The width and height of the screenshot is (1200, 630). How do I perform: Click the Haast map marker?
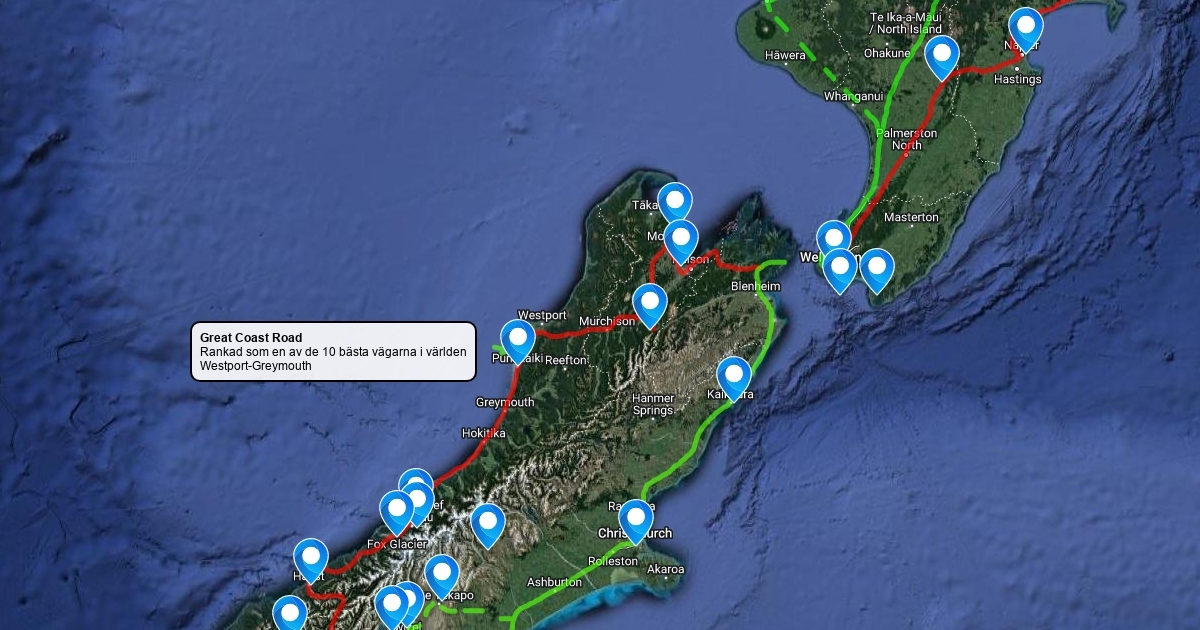pyautogui.click(x=311, y=560)
